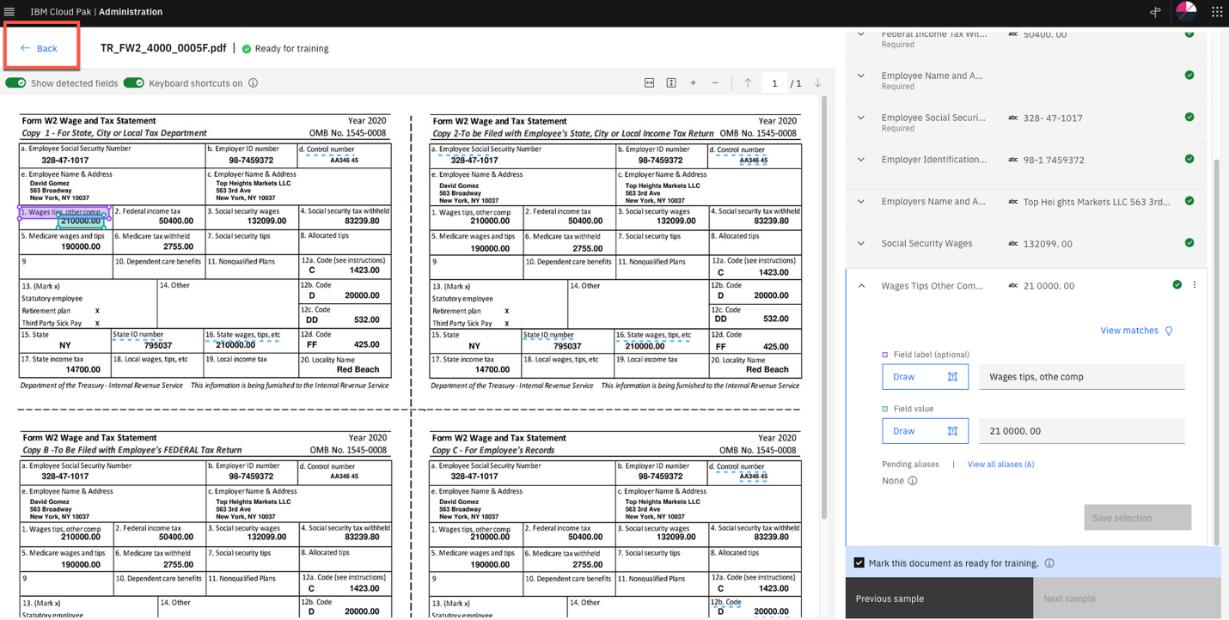Image resolution: width=1229 pixels, height=620 pixels.
Task: Open the hamburger navigation menu
Action: pos(10,12)
